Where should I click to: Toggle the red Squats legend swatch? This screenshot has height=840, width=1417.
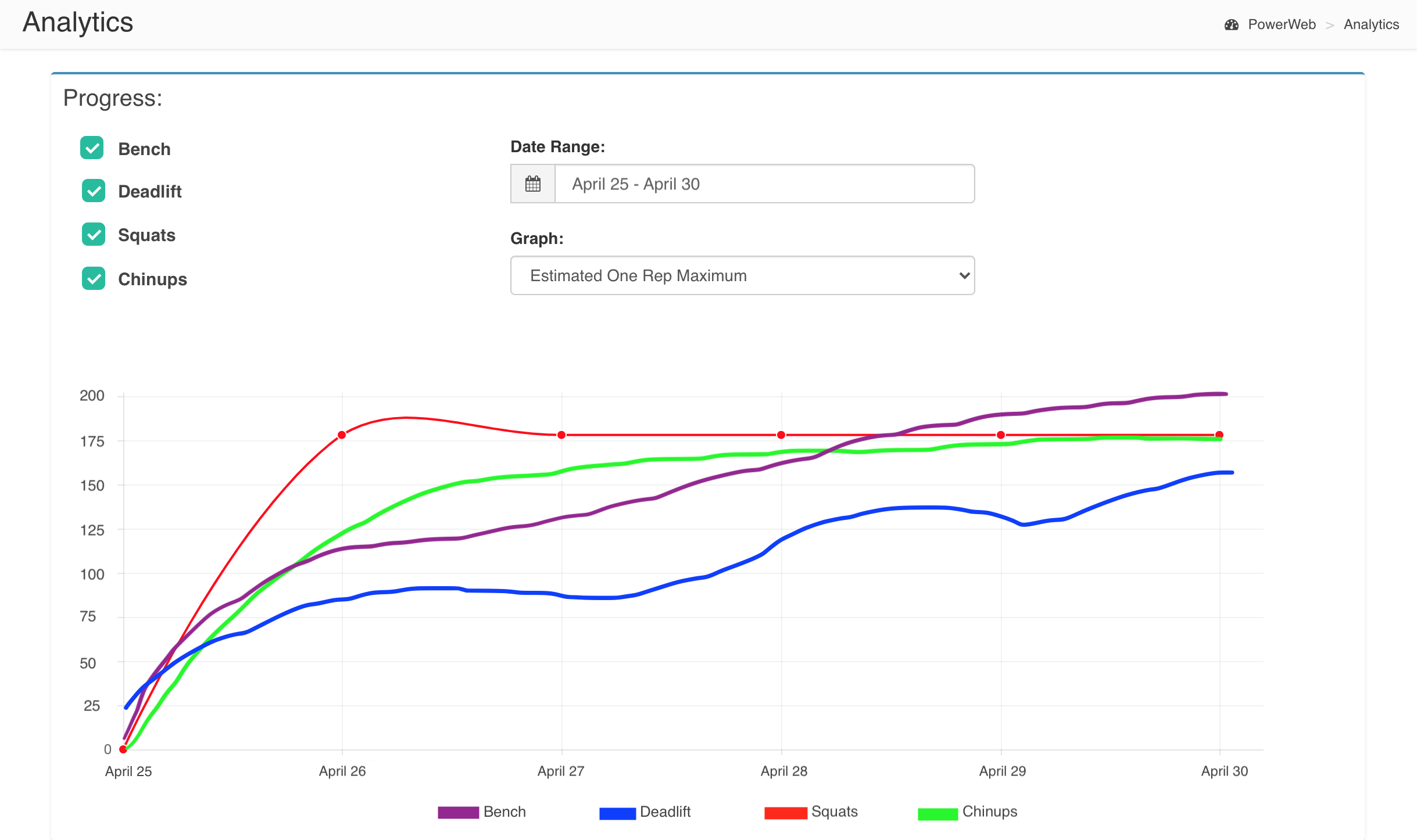[785, 813]
